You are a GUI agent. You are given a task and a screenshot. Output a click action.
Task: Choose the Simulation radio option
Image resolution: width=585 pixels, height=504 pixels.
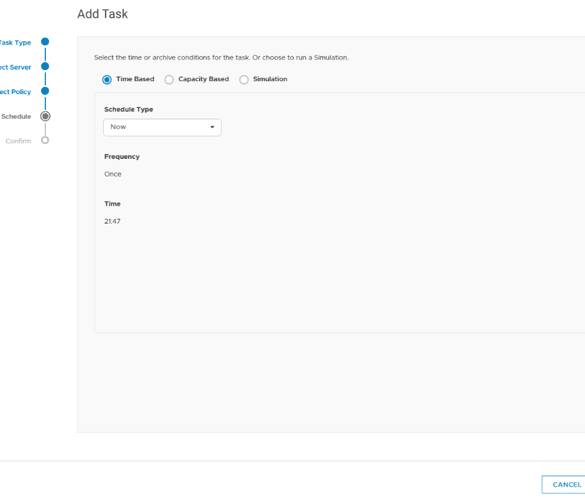point(244,79)
